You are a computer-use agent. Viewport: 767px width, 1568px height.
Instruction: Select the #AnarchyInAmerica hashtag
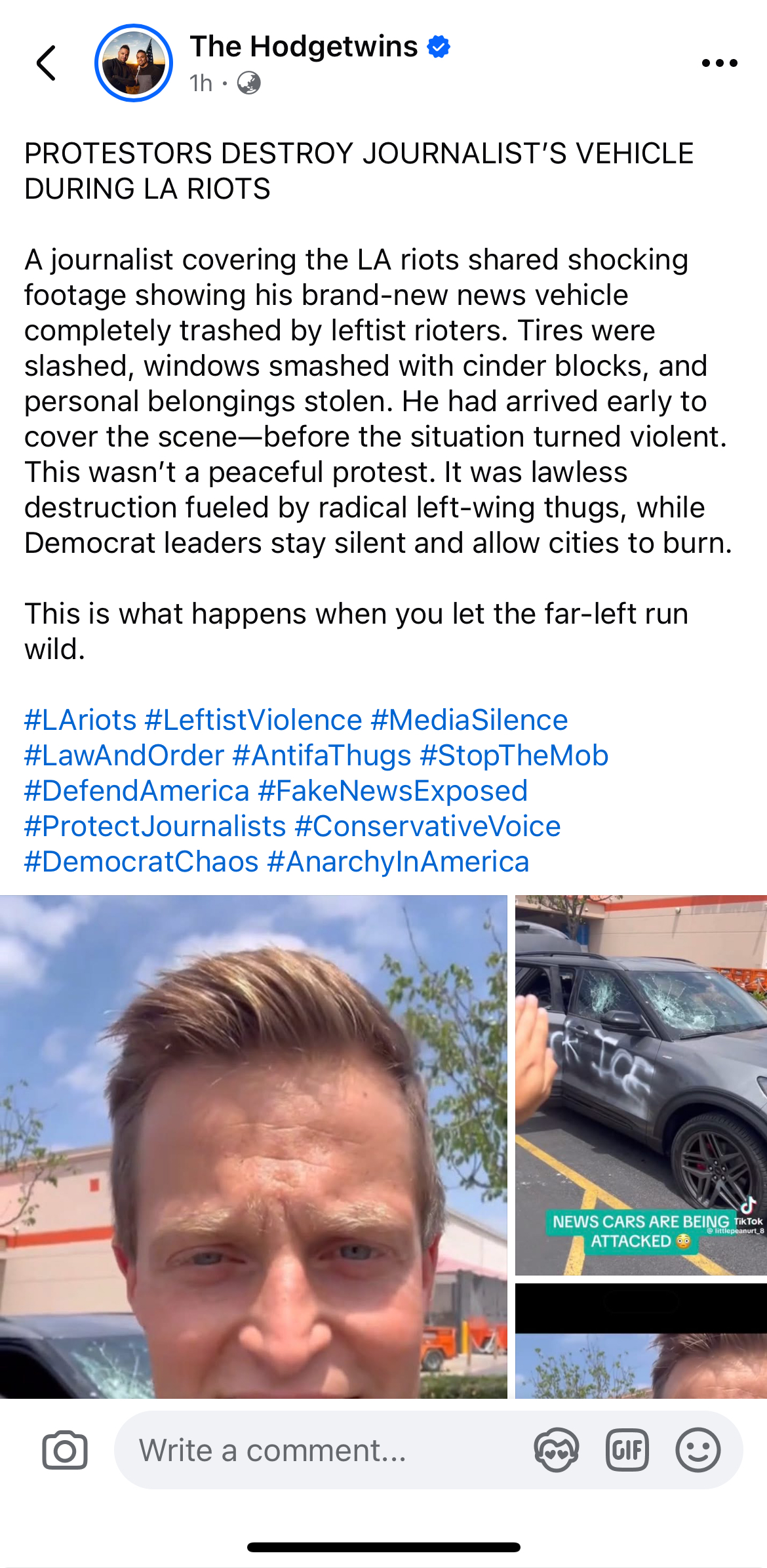pyautogui.click(x=398, y=862)
